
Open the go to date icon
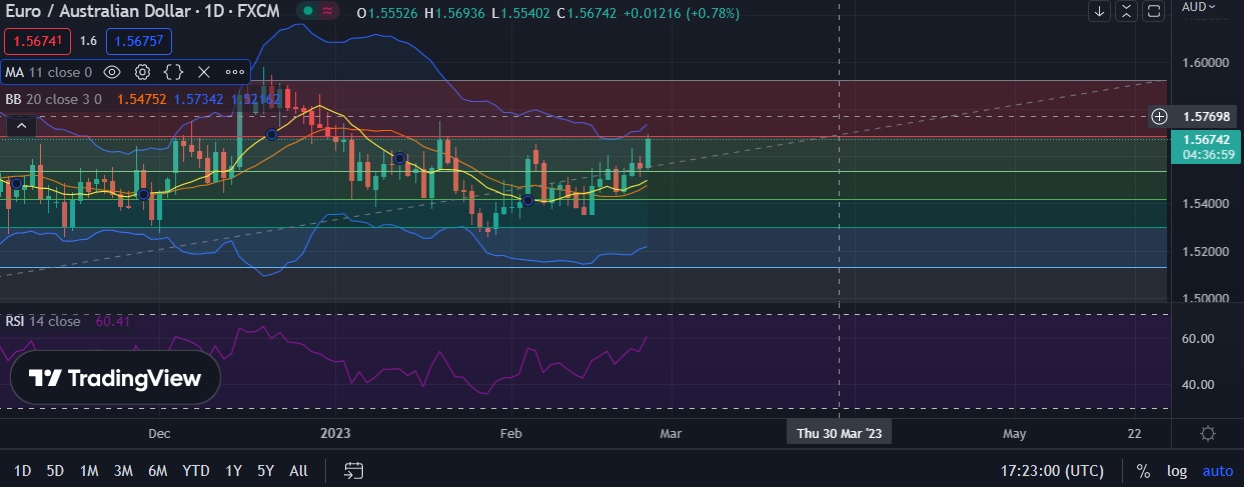point(353,470)
